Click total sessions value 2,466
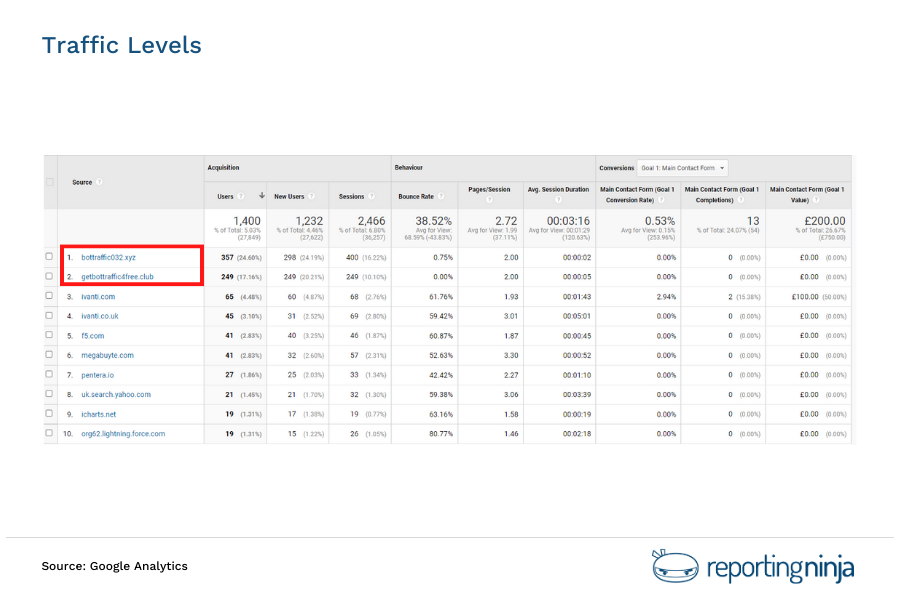 pos(371,221)
